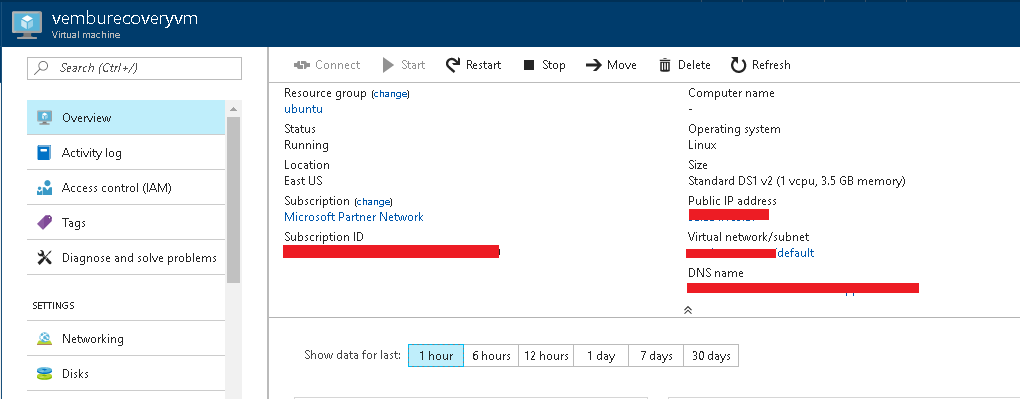Show data for last 12 hours
1020x399 pixels.
[x=546, y=356]
